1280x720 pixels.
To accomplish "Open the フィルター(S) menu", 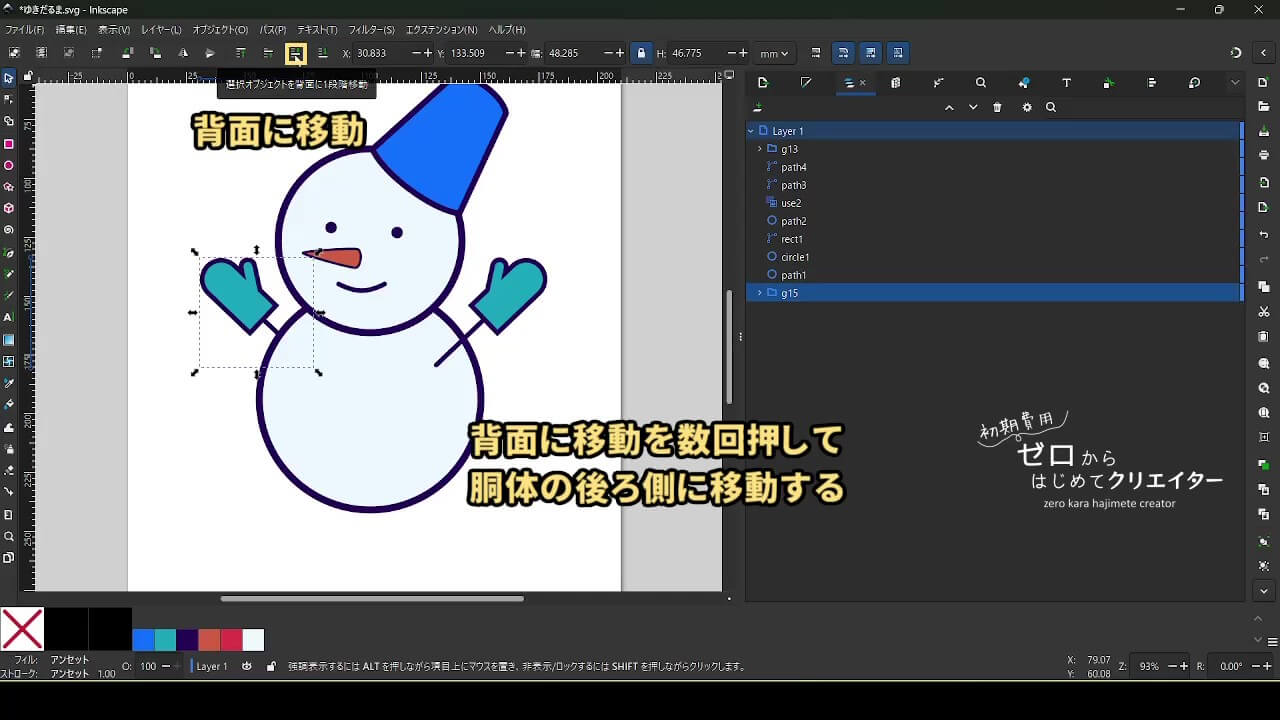I will [x=371, y=30].
